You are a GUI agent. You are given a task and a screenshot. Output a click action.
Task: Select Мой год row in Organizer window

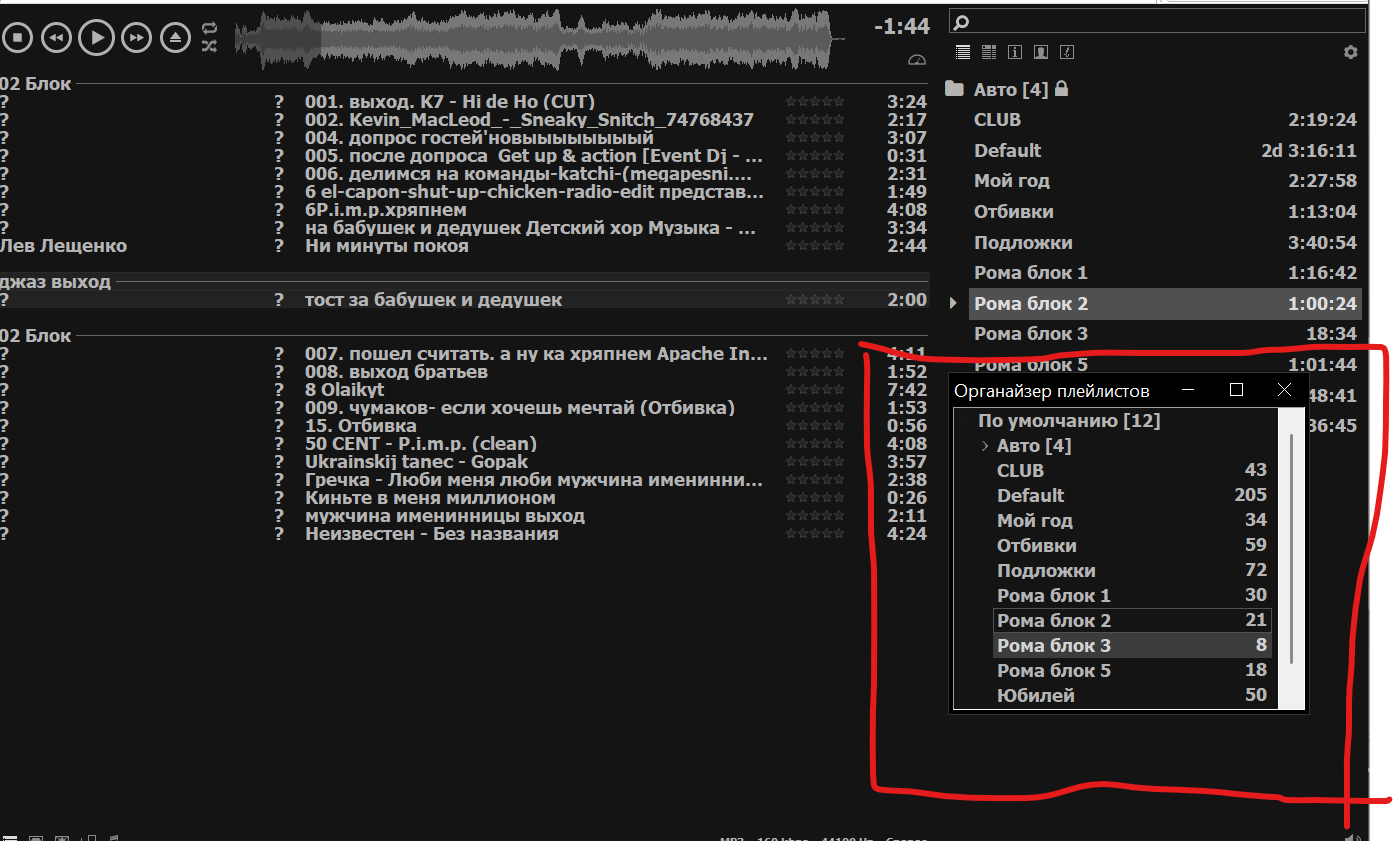1132,520
